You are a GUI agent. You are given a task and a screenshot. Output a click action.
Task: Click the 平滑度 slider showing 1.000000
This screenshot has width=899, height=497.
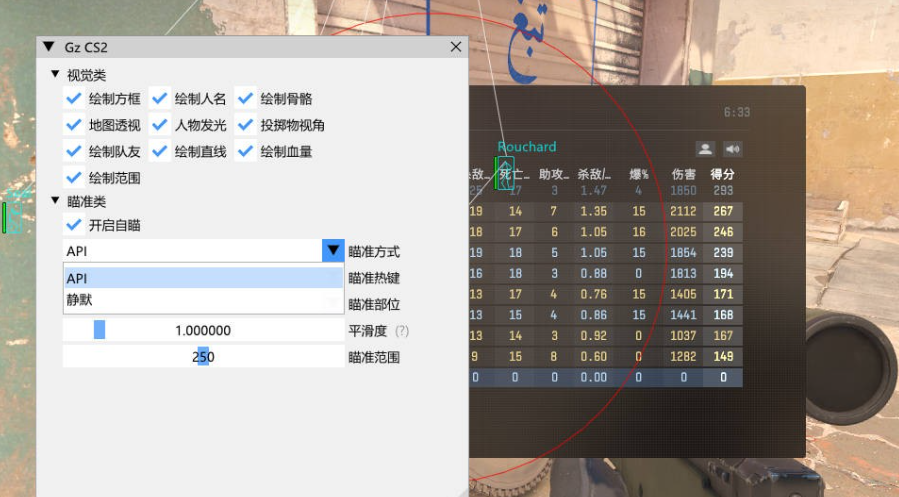click(204, 330)
